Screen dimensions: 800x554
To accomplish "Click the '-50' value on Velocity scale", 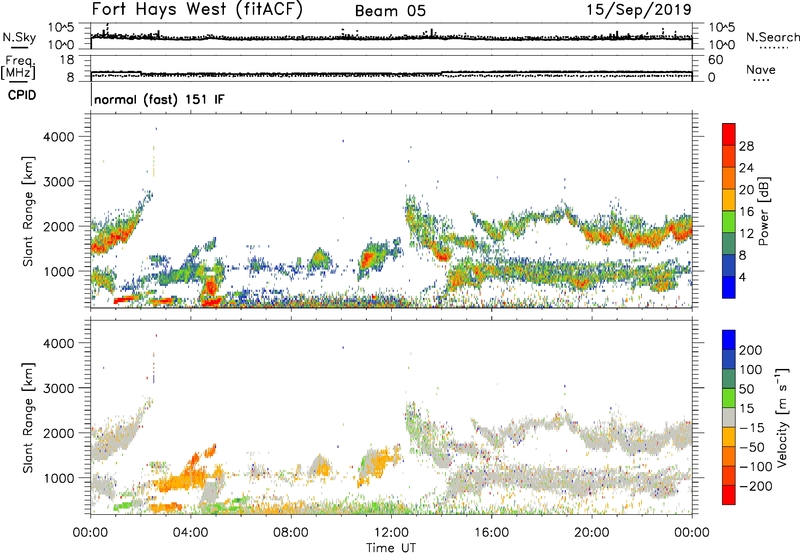I will point(752,447).
